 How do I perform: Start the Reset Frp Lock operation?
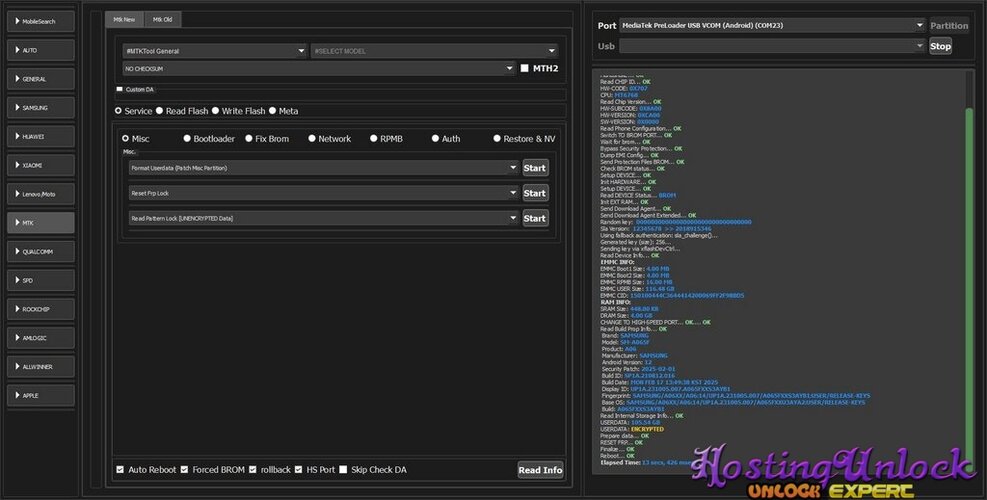[x=534, y=193]
